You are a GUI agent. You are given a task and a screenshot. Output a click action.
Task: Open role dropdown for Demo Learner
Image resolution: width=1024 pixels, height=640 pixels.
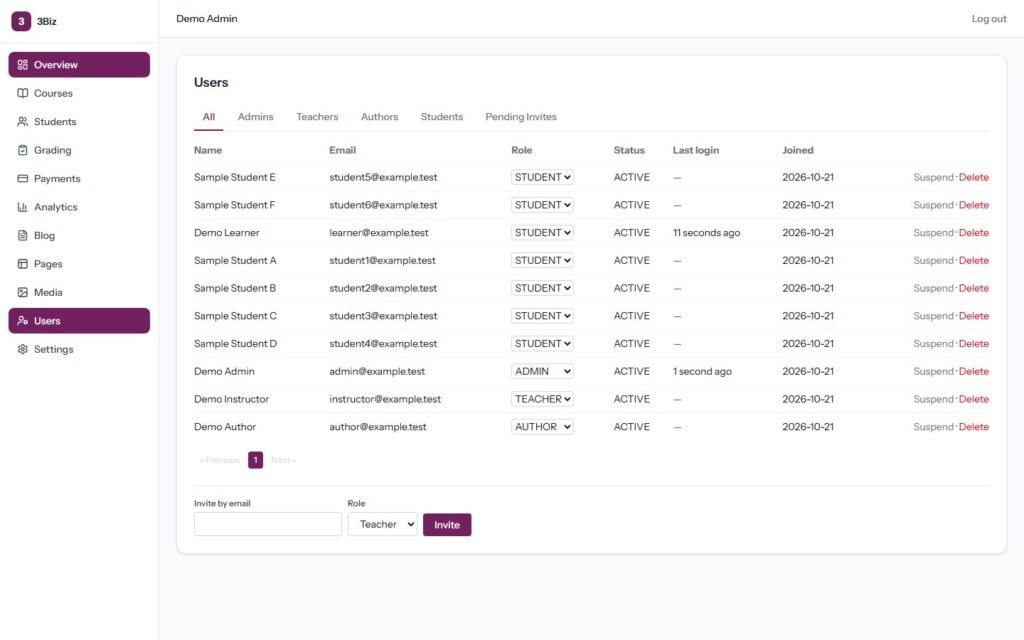[542, 232]
